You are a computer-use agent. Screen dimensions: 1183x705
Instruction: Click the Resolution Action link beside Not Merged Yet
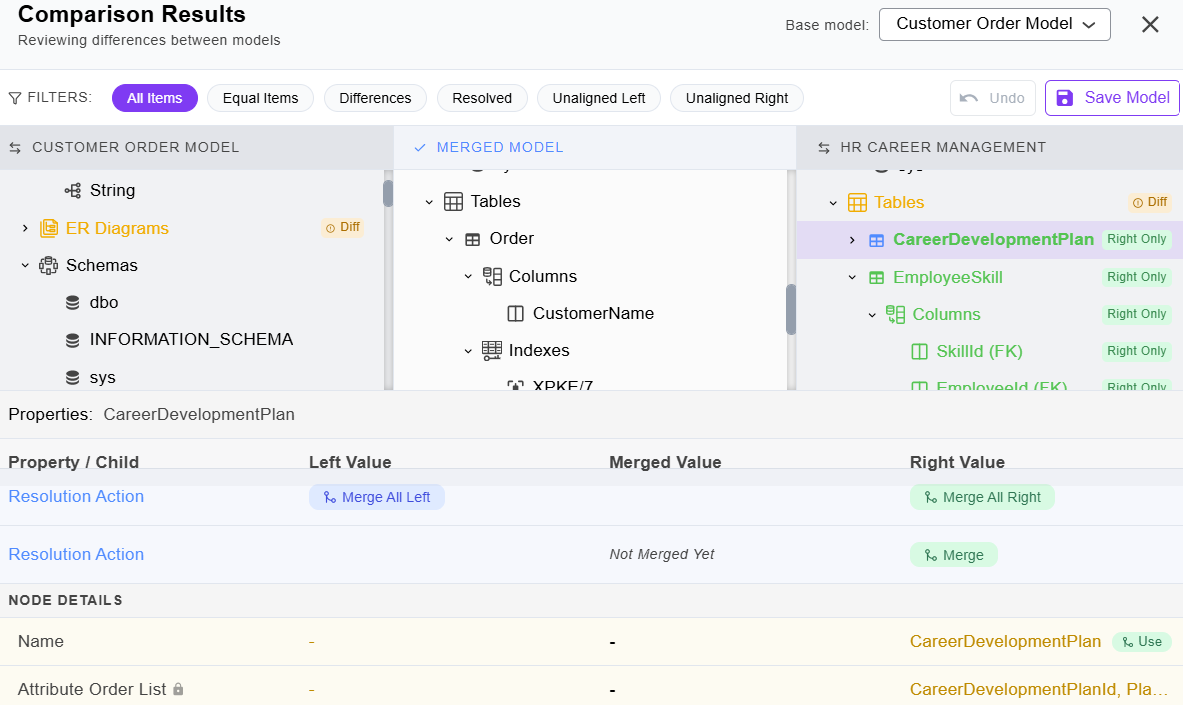pos(76,554)
